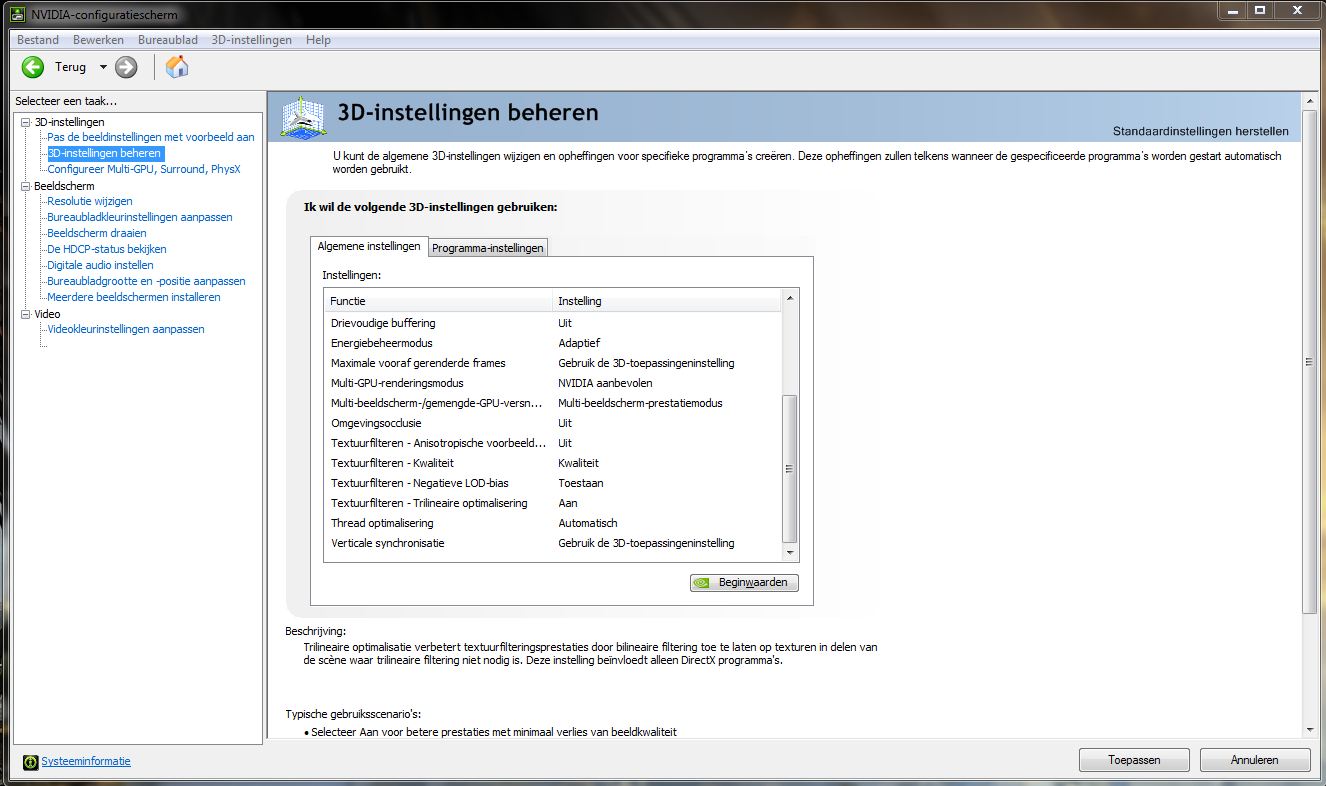Go back with the green Terug arrow
This screenshot has width=1326, height=786.
pos(33,67)
